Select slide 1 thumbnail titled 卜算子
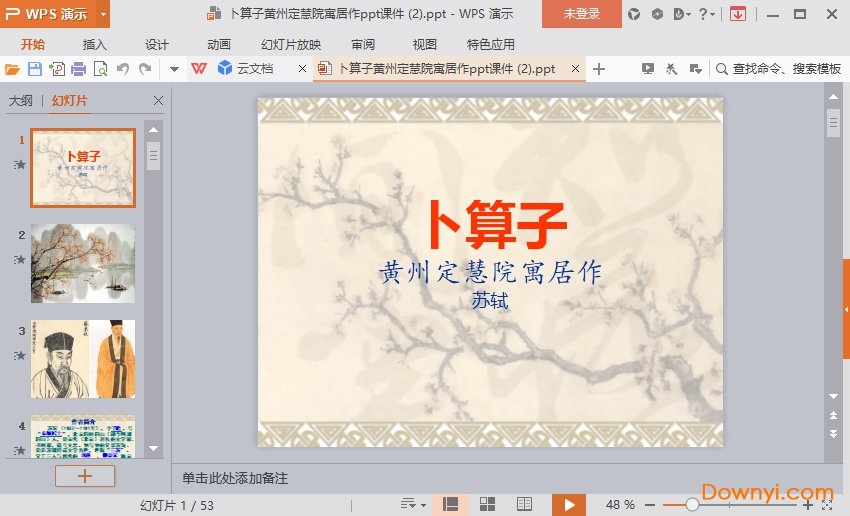The width and height of the screenshot is (850, 516). pyautogui.click(x=83, y=168)
